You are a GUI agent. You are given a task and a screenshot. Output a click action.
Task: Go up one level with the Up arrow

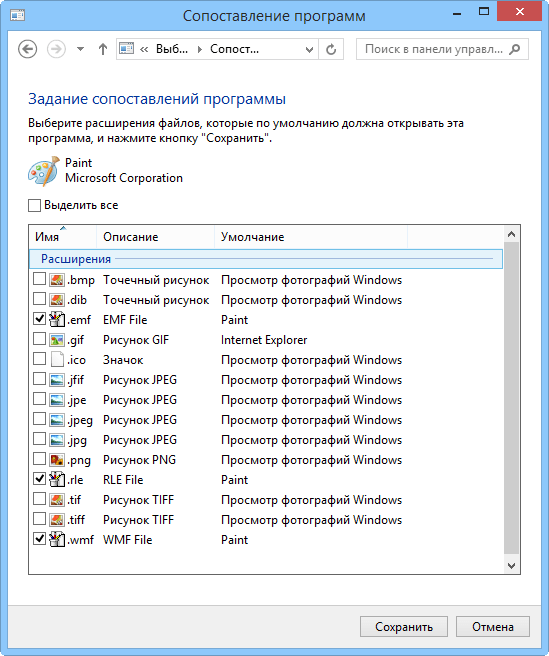(103, 49)
